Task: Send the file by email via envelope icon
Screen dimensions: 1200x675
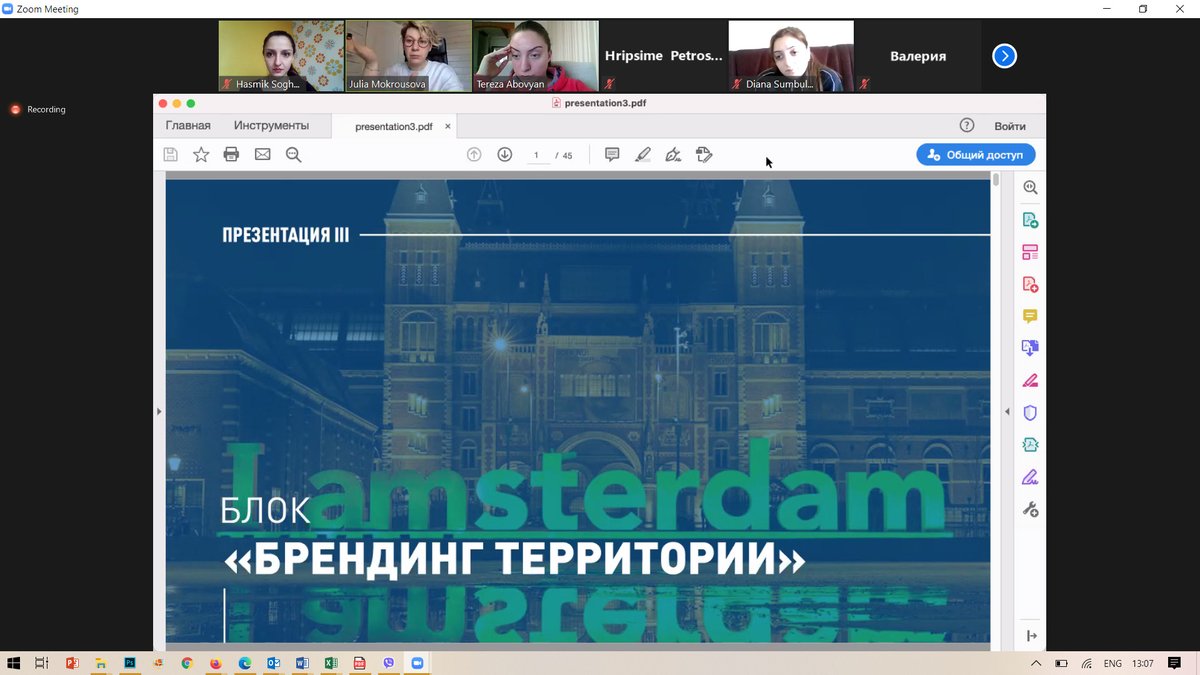Action: (262, 154)
